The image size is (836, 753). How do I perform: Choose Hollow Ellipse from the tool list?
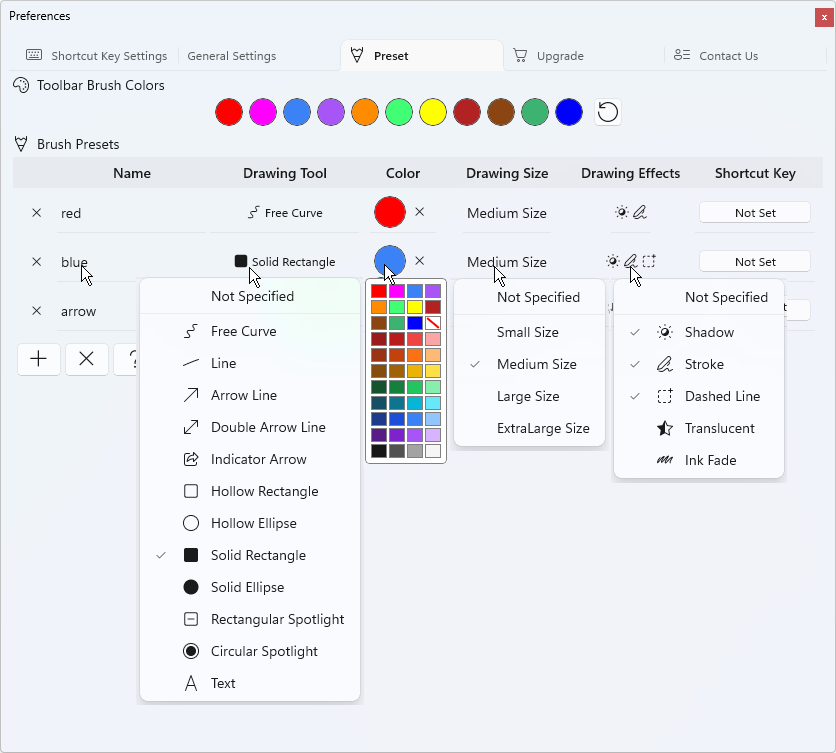pos(250,523)
